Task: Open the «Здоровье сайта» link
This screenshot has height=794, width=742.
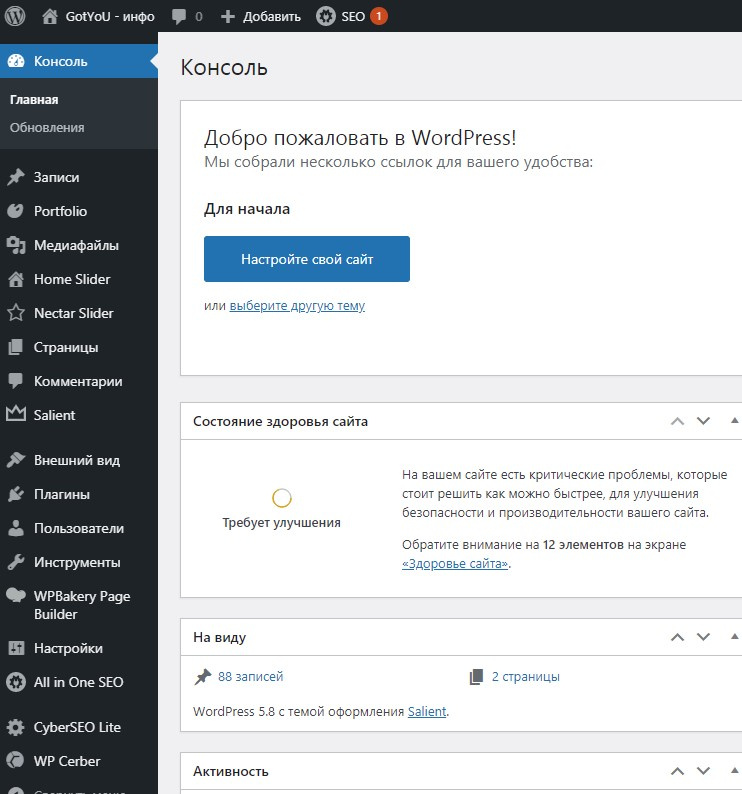Action: pos(455,564)
